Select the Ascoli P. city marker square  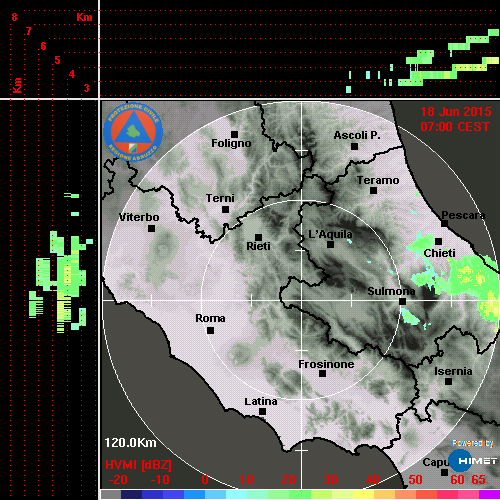coord(354,146)
